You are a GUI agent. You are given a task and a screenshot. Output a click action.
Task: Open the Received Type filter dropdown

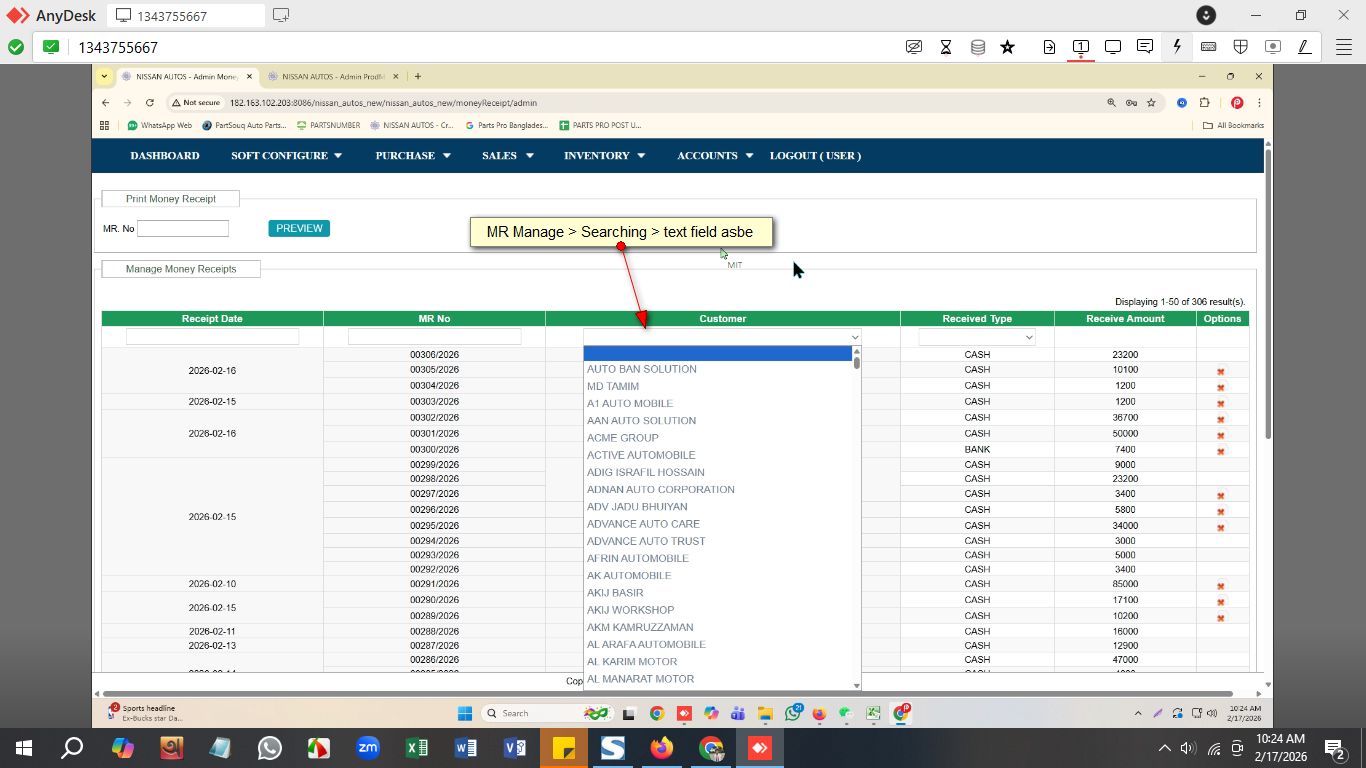(976, 338)
